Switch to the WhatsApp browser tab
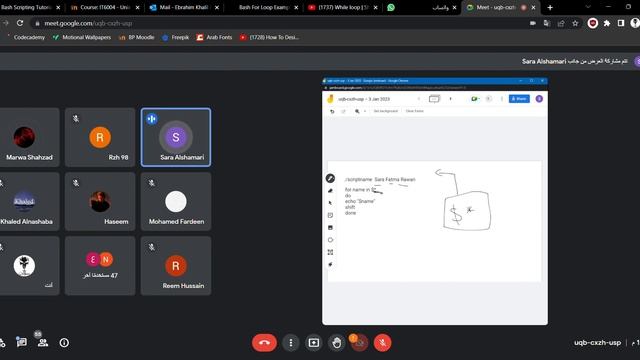The width and height of the screenshot is (640, 360). (x=422, y=7)
